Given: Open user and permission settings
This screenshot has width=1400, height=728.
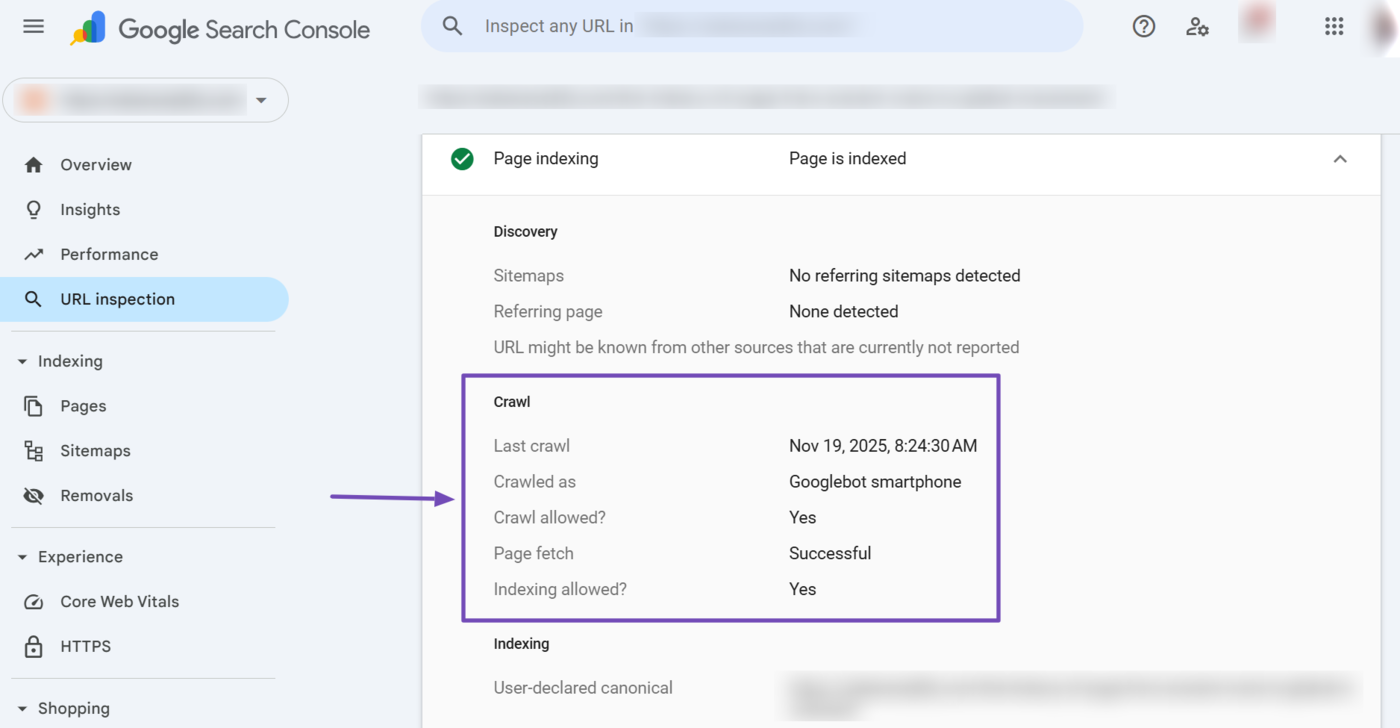Looking at the screenshot, I should (x=1197, y=26).
